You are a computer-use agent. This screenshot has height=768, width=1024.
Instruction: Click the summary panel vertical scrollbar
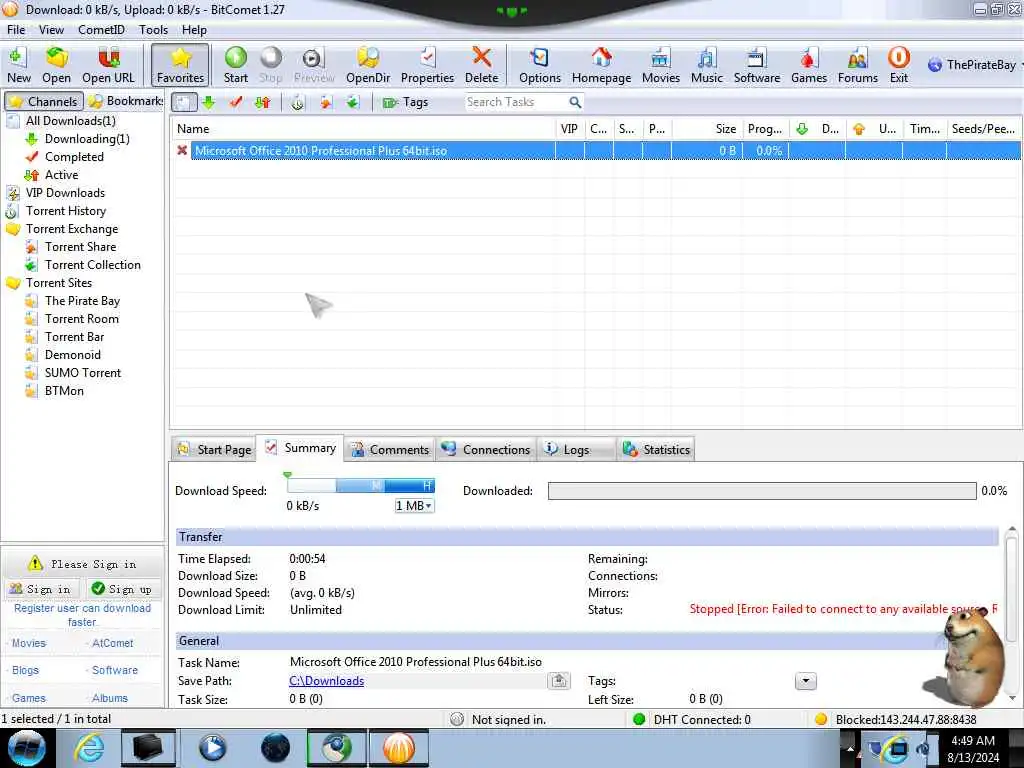(x=1012, y=614)
